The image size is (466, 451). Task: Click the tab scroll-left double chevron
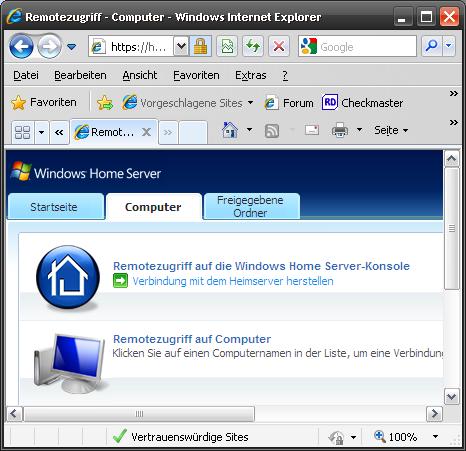(59, 132)
